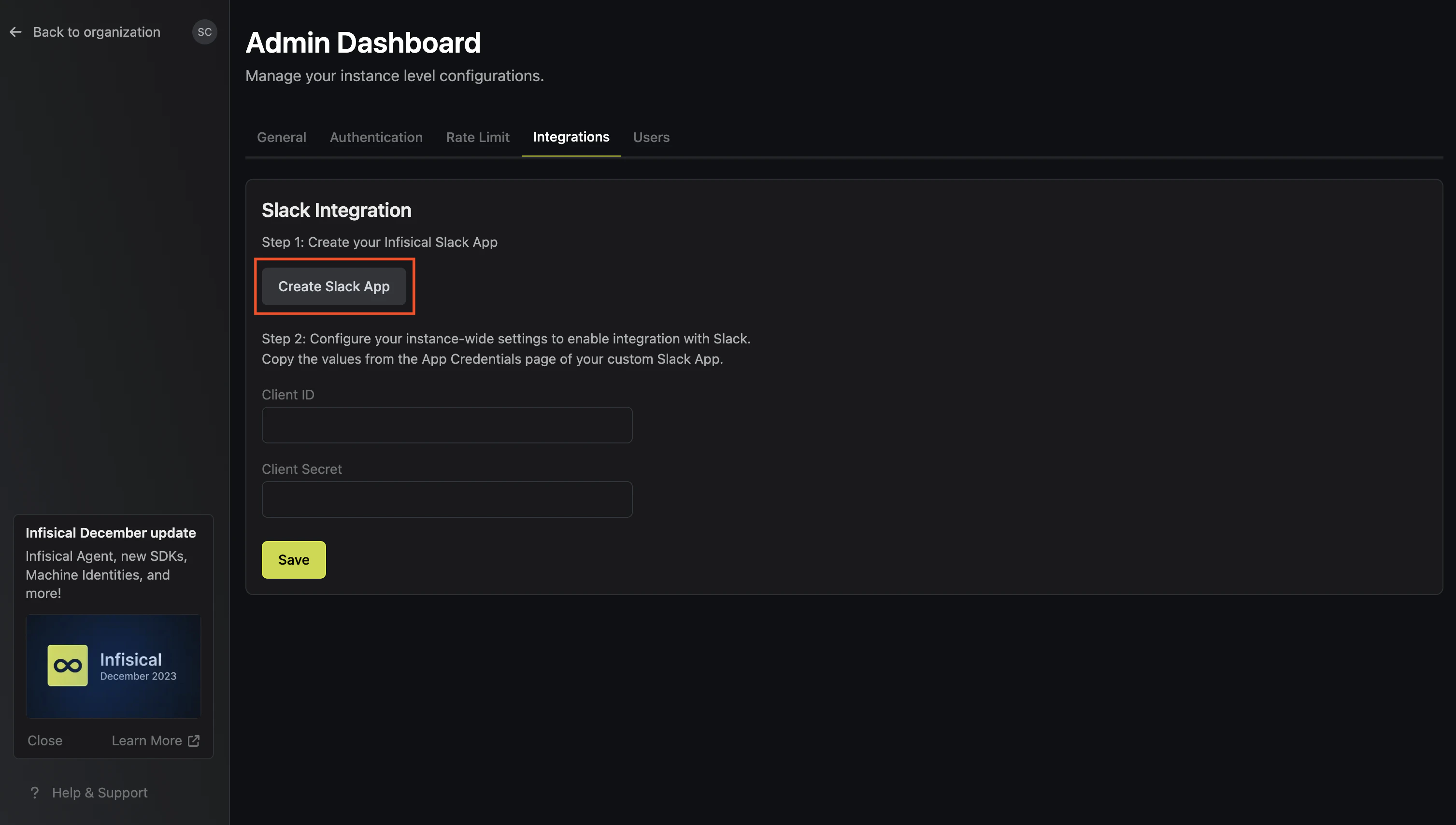Image resolution: width=1456 pixels, height=825 pixels.
Task: Open Help & Support
Action: click(100, 793)
